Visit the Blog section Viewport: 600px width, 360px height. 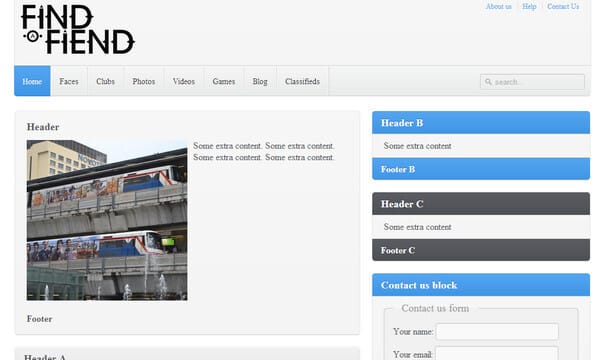click(260, 81)
